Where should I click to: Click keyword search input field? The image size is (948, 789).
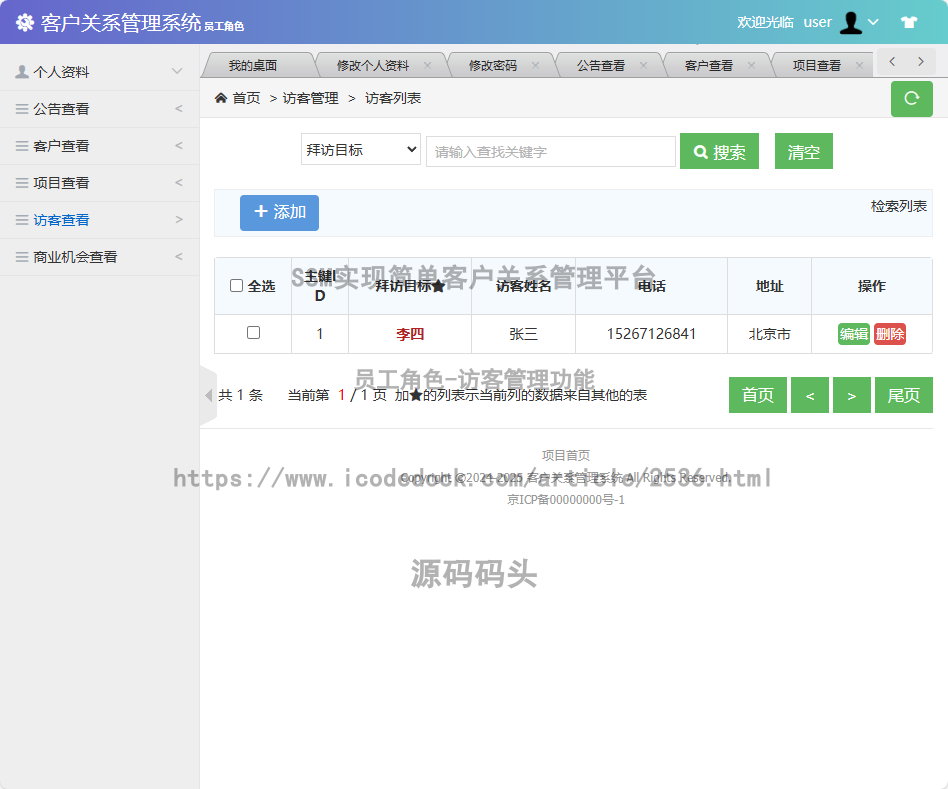(551, 151)
